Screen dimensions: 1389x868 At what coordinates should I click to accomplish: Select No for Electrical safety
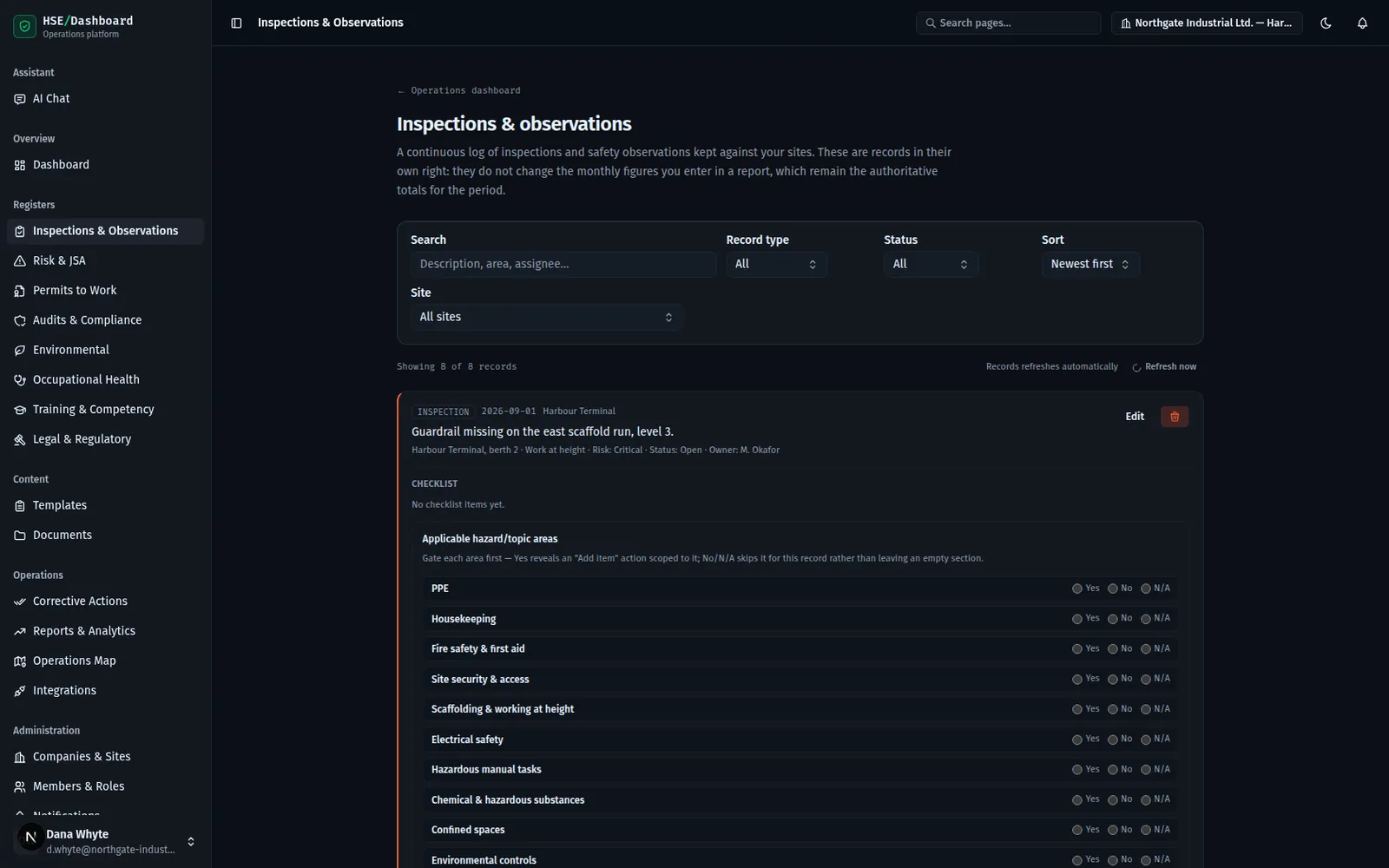(x=1113, y=740)
